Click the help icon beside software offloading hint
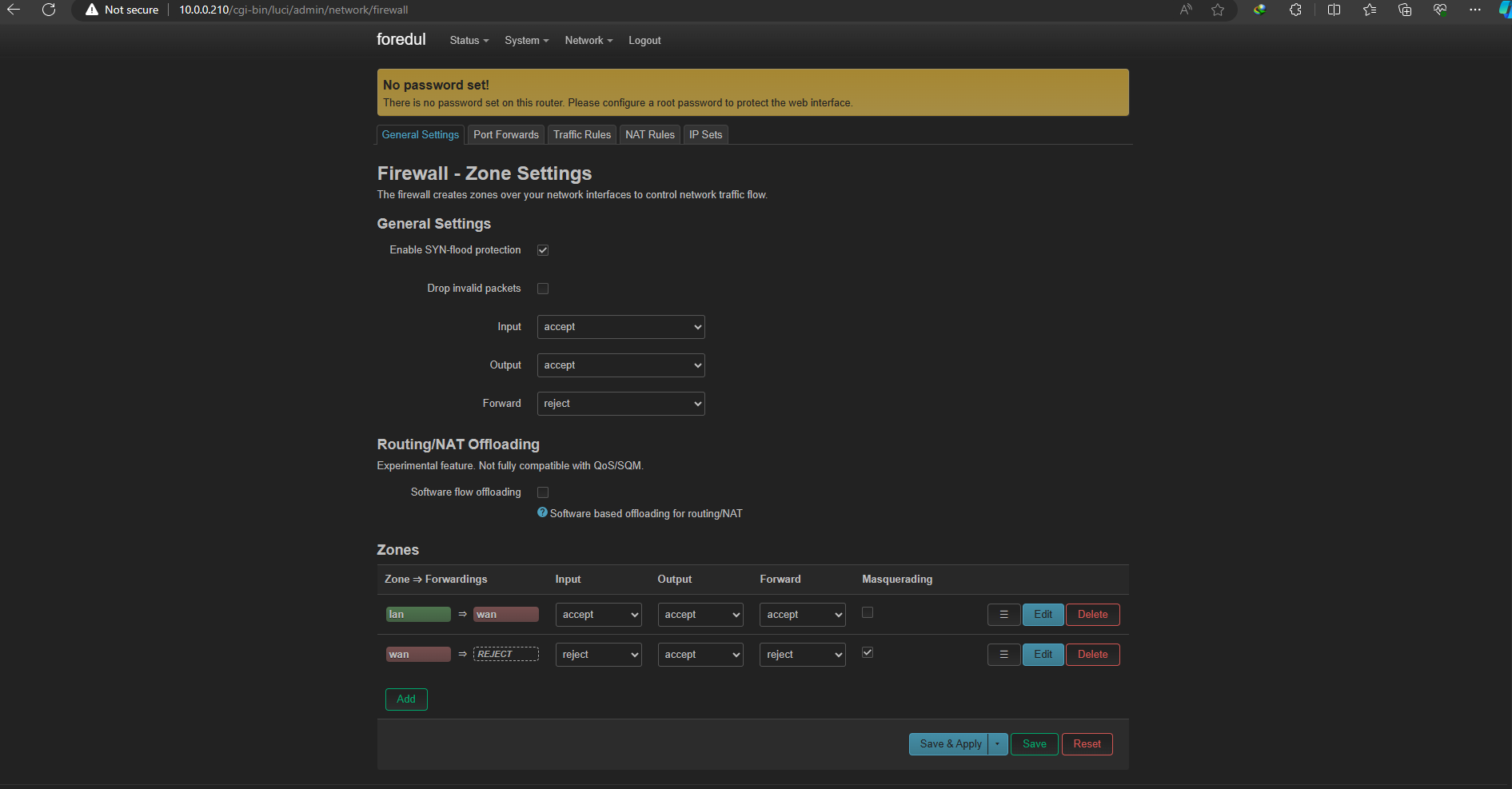 [x=542, y=513]
